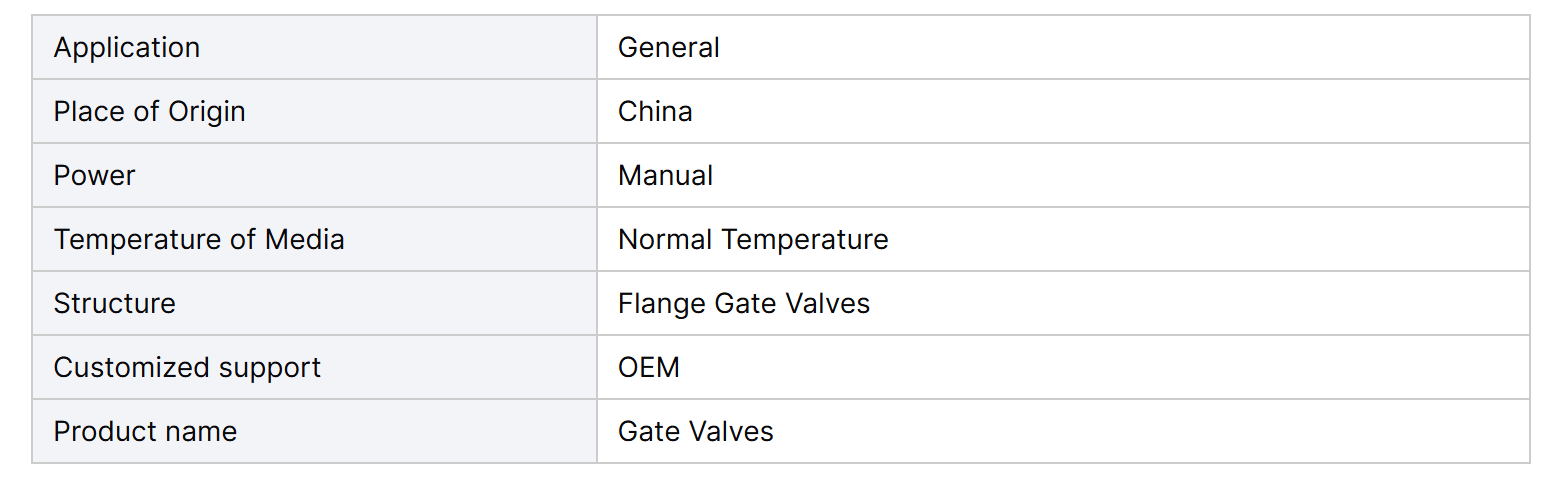Click the word 'Media' in the label column
Image resolution: width=1562 pixels, height=490 pixels.
304,240
